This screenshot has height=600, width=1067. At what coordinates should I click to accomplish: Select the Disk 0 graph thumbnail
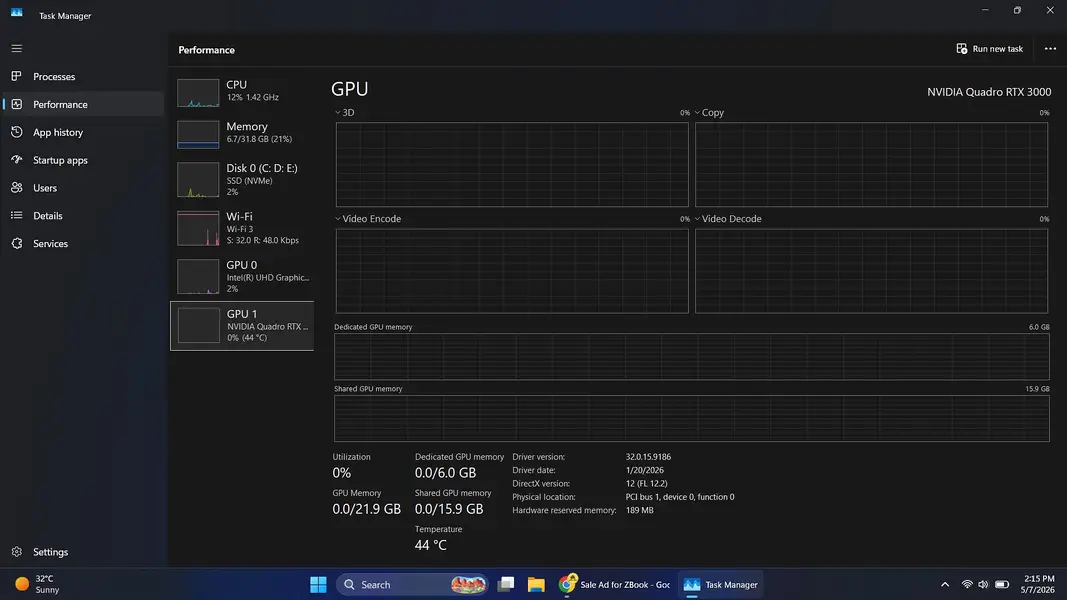(x=198, y=180)
